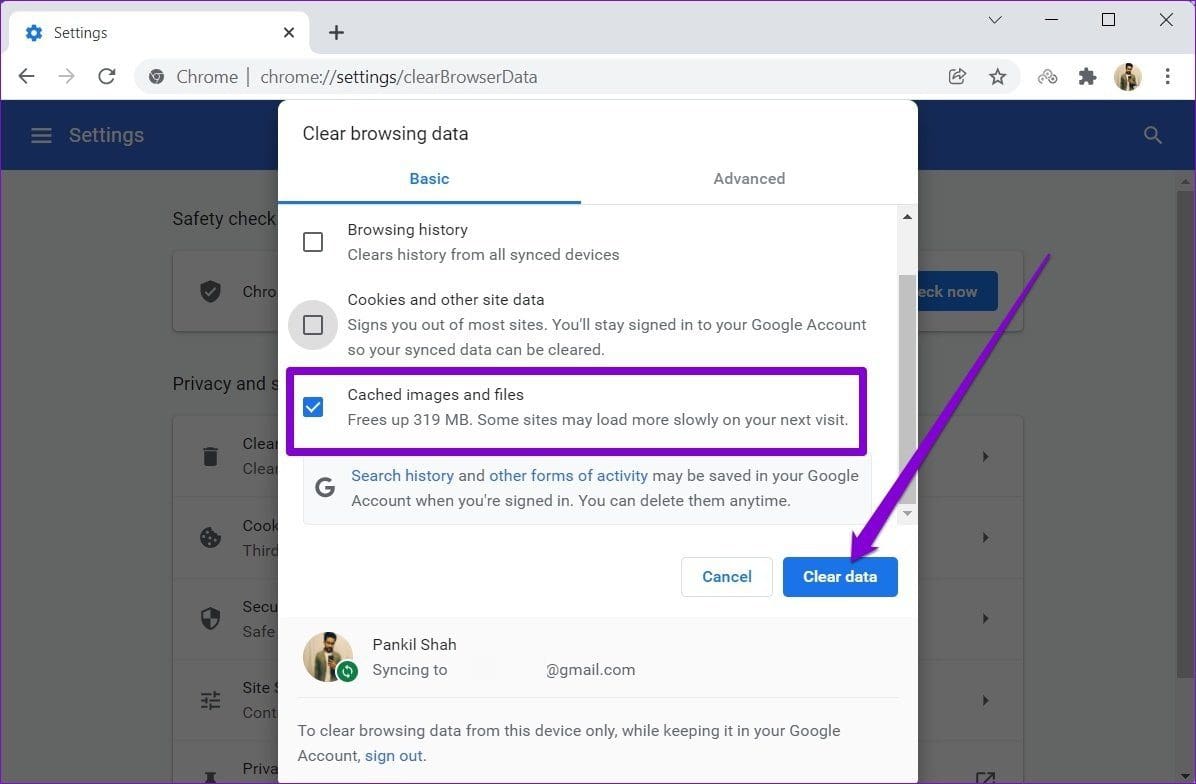Click Clear browsing data dialog title
This screenshot has width=1196, height=784.
pos(385,133)
